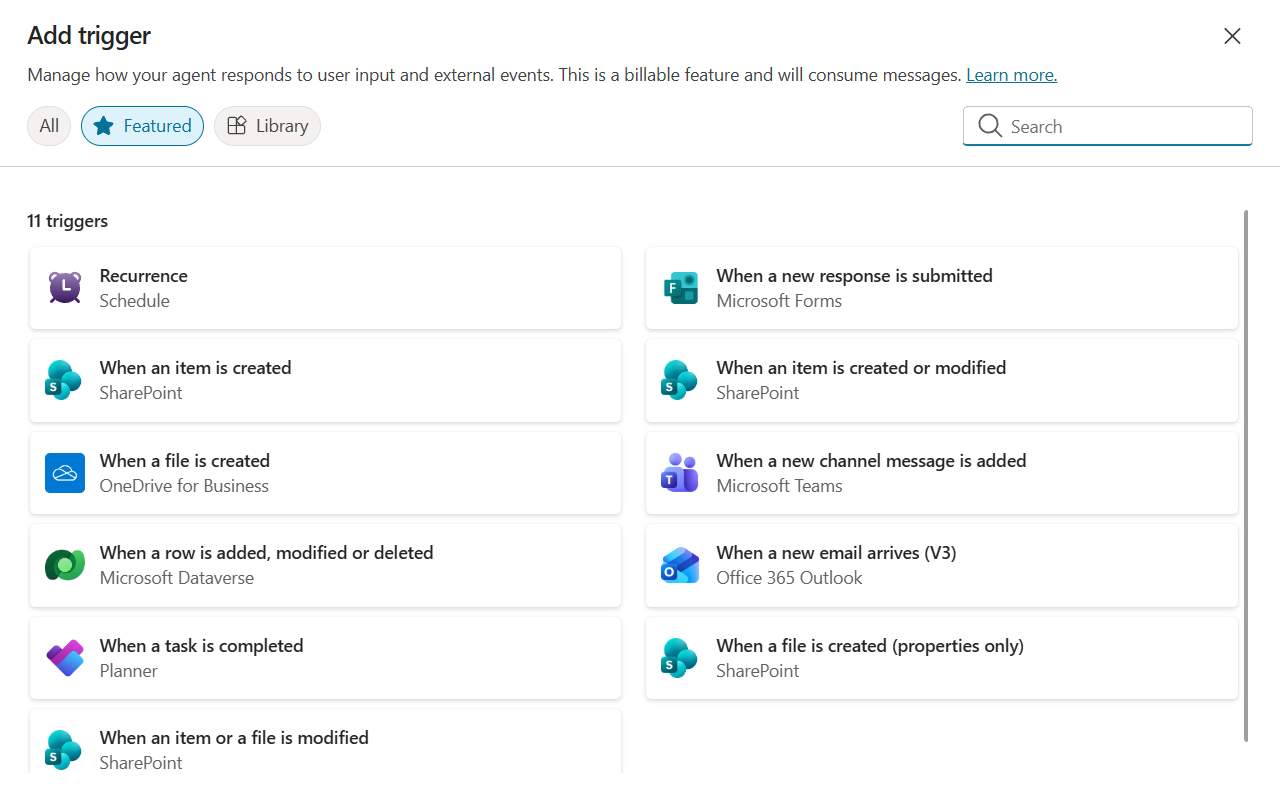
Task: Click the search magnifier icon
Action: click(990, 126)
